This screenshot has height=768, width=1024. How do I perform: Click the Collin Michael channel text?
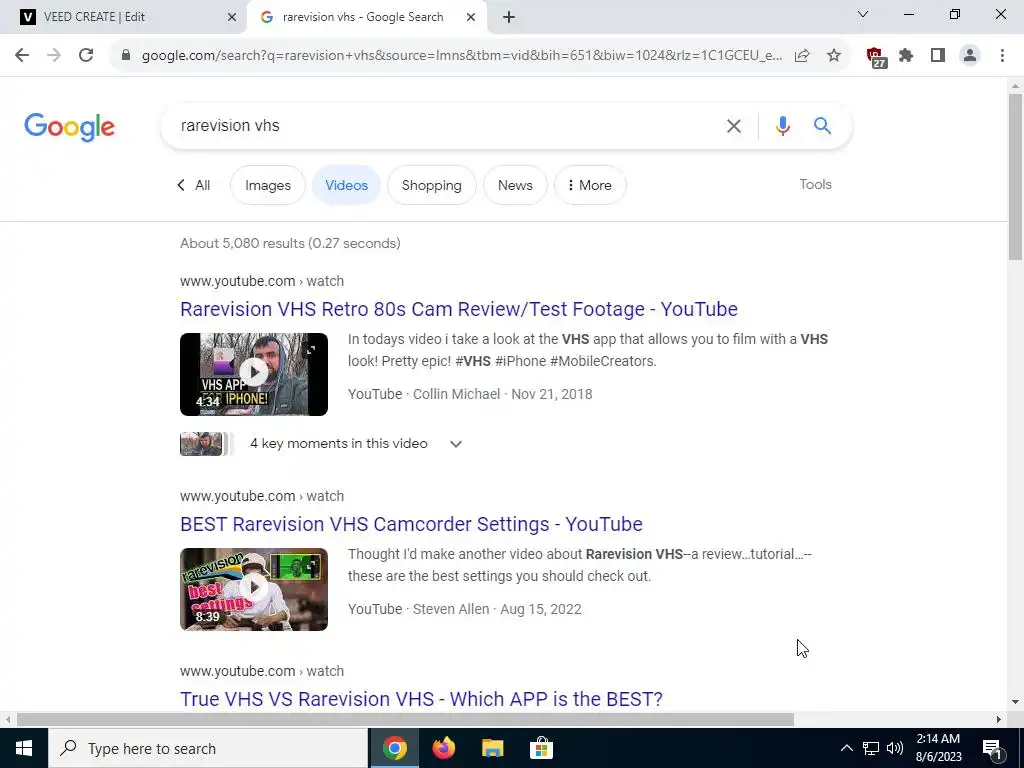point(456,394)
